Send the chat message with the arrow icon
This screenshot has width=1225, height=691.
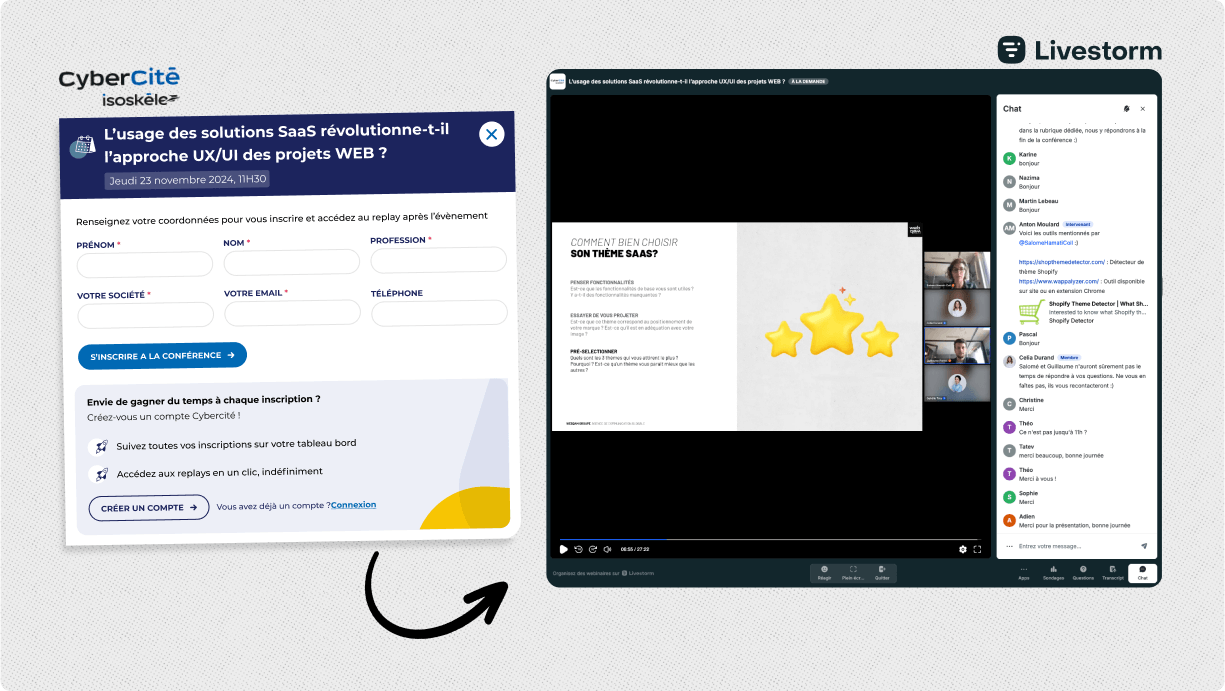(1144, 546)
